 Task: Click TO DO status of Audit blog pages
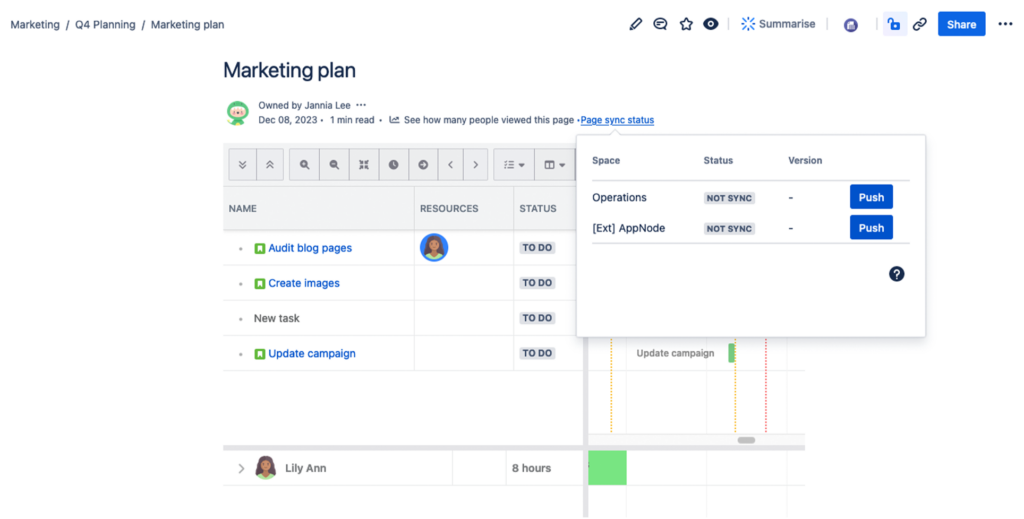point(537,248)
